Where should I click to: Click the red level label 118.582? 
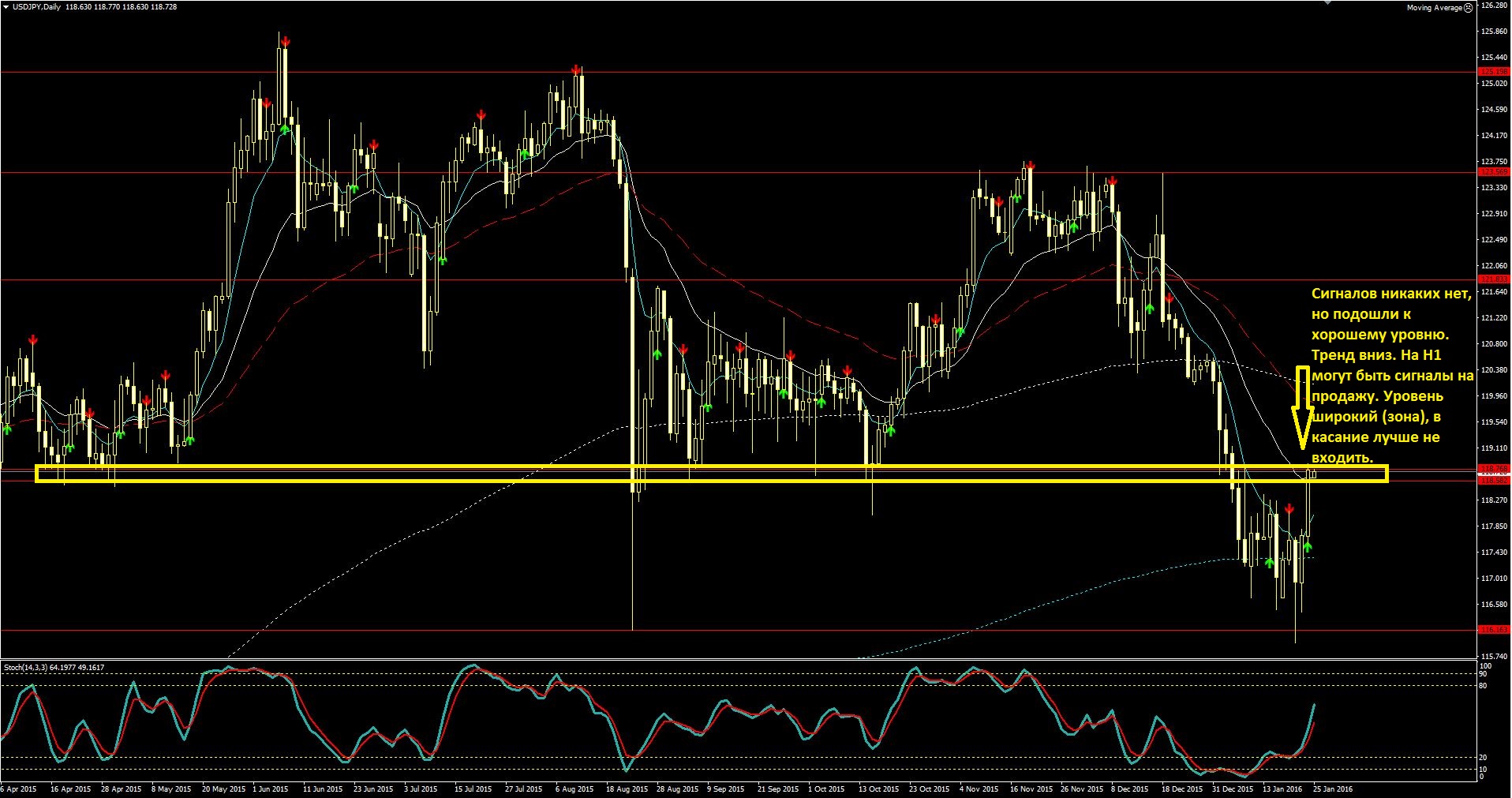[x=1494, y=480]
